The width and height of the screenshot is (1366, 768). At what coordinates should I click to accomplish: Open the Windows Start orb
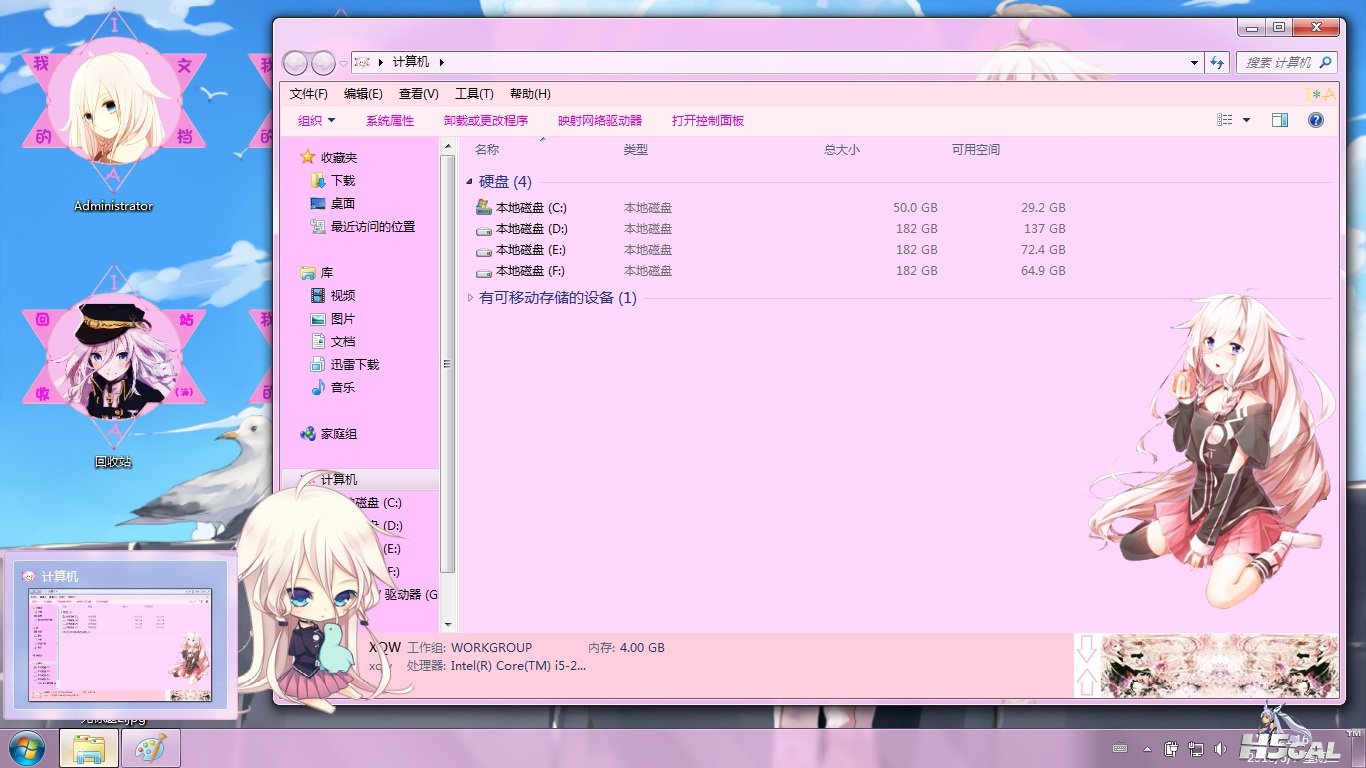point(26,748)
